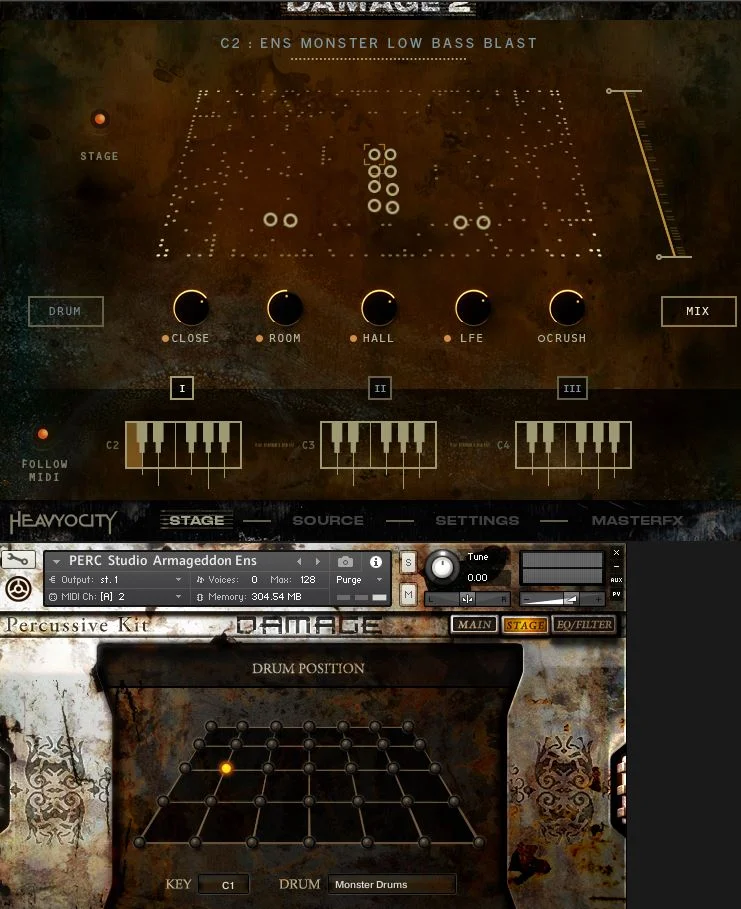Viewport: 741px width, 909px height.
Task: Click the ROOM mic level knob
Action: pyautogui.click(x=285, y=307)
